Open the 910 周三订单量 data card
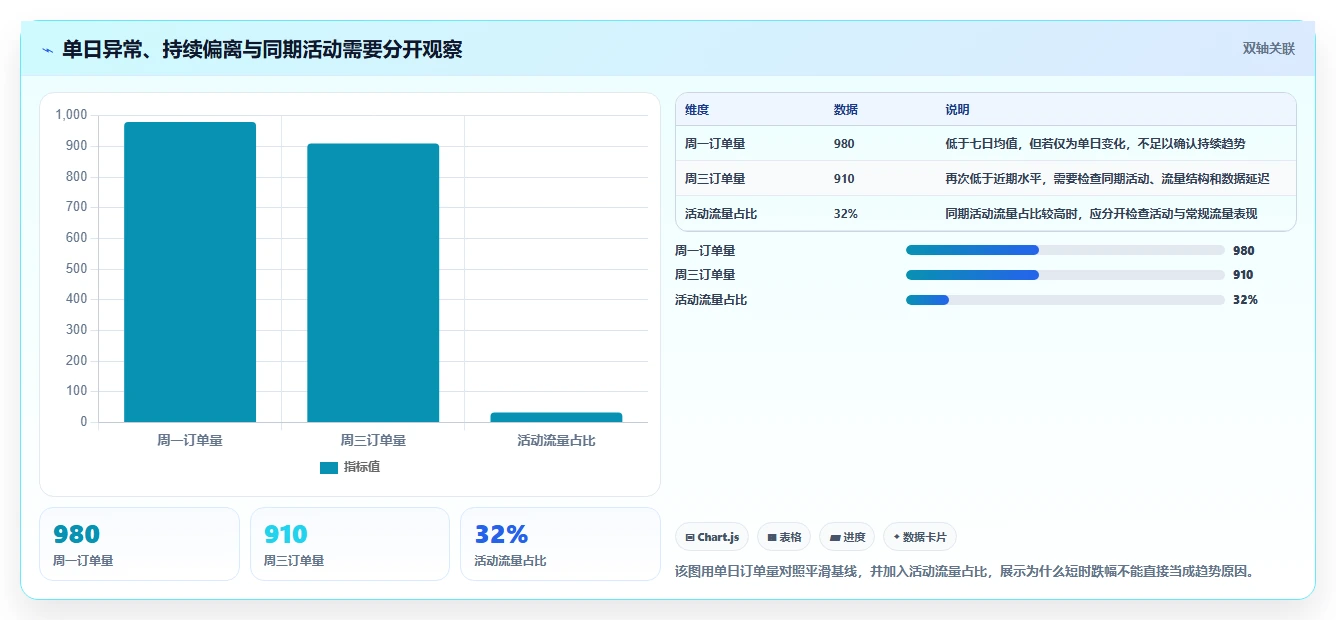The width and height of the screenshot is (1336, 620). 350,544
